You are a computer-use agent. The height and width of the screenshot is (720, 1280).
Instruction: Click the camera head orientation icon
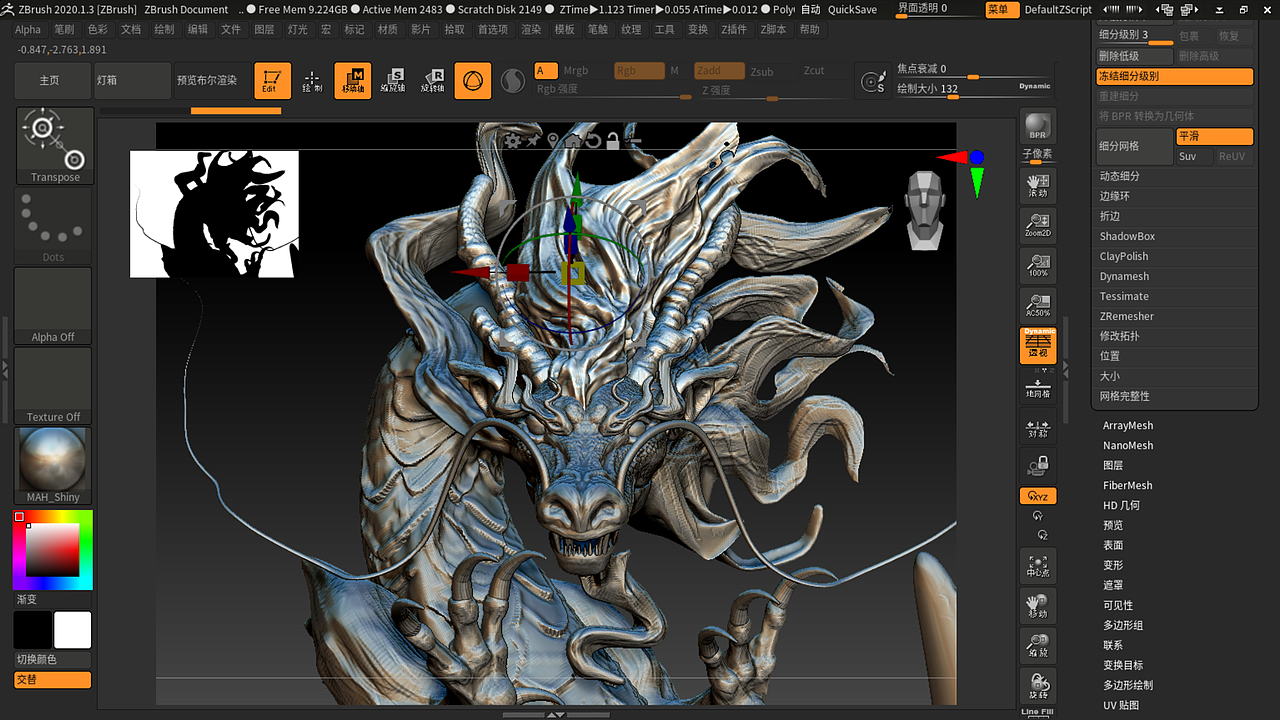coord(924,210)
